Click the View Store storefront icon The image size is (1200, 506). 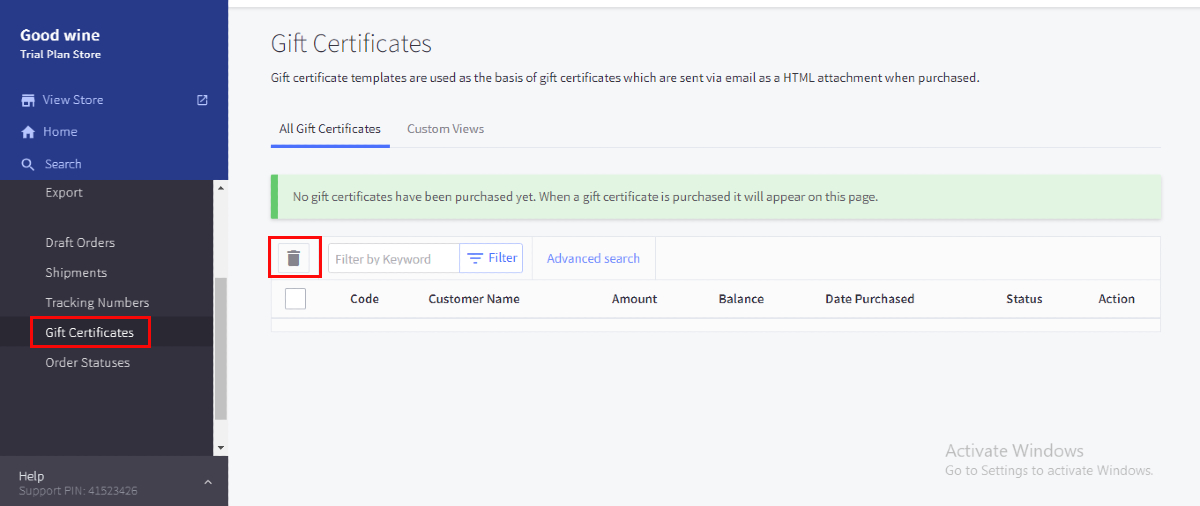pos(28,100)
